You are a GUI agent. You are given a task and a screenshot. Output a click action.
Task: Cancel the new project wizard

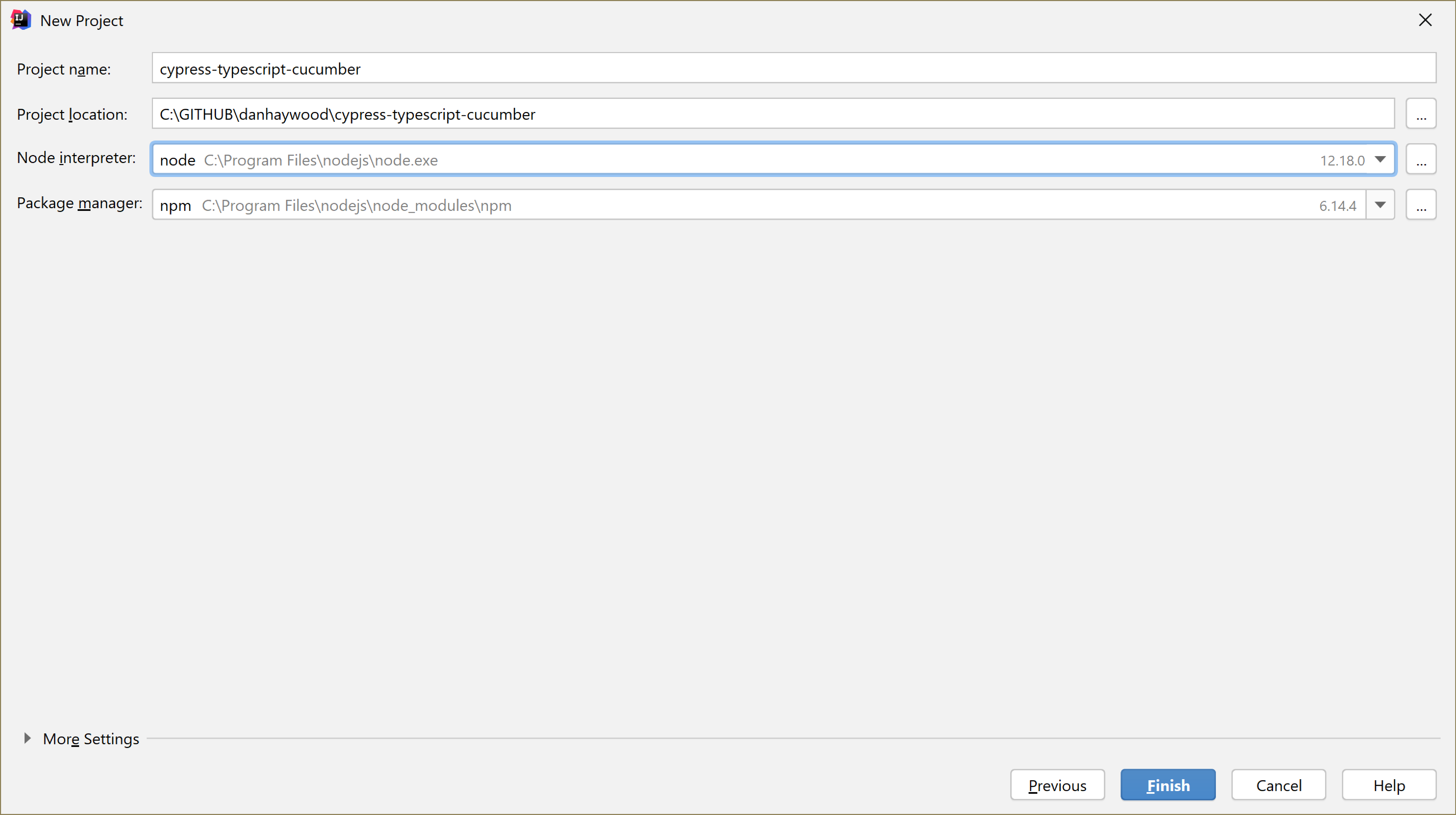(x=1278, y=785)
